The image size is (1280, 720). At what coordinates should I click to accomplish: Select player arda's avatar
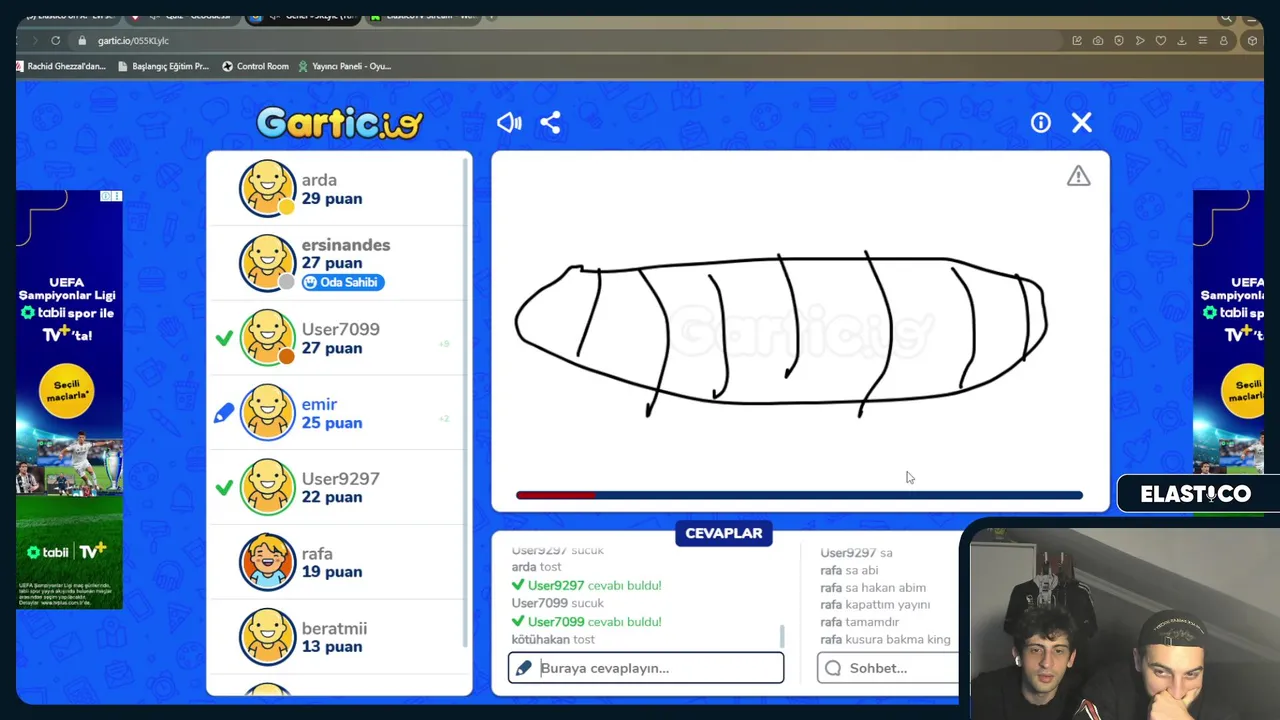tap(267, 188)
